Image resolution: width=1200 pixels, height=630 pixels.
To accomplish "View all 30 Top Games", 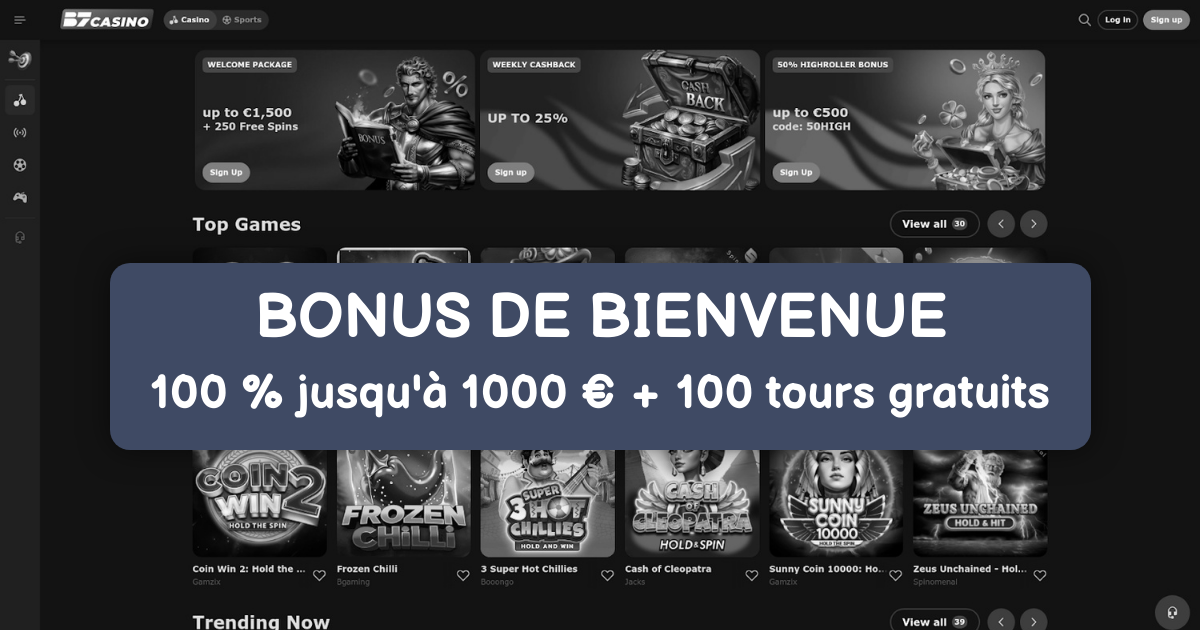I will 935,224.
